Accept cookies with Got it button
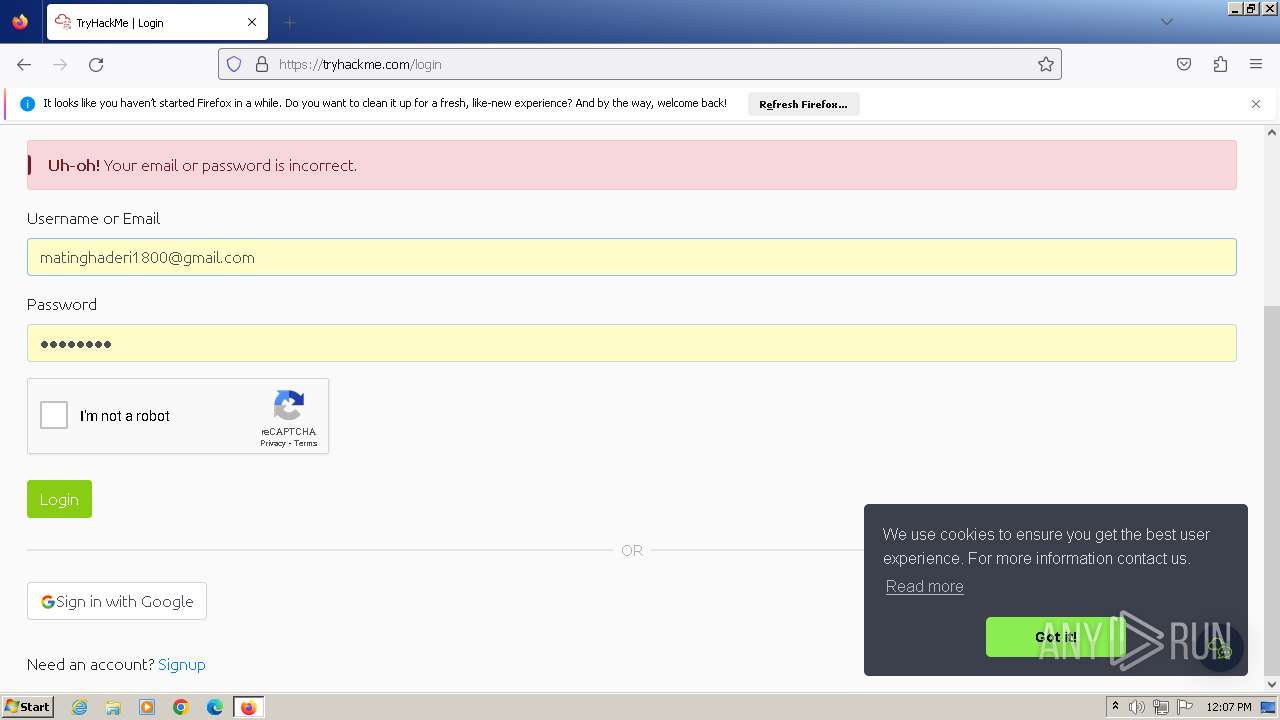Viewport: 1280px width, 720px height. [1056, 637]
